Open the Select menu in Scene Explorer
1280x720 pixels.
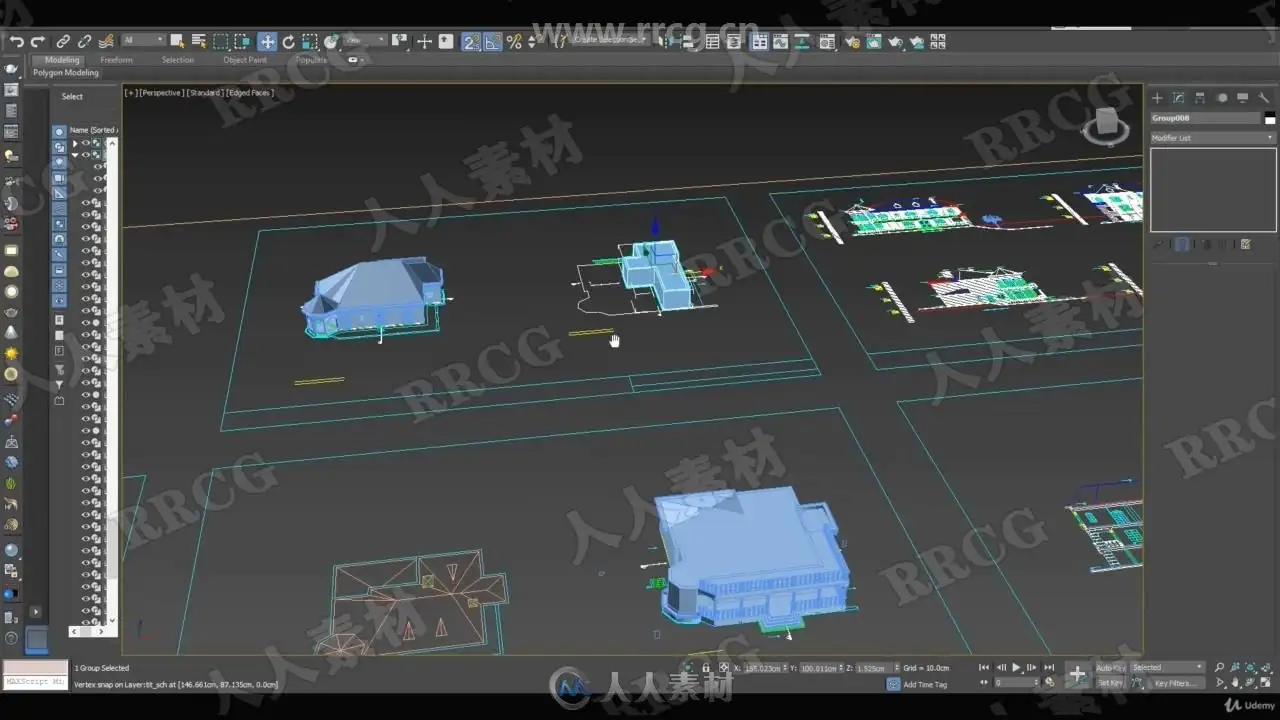coord(72,97)
